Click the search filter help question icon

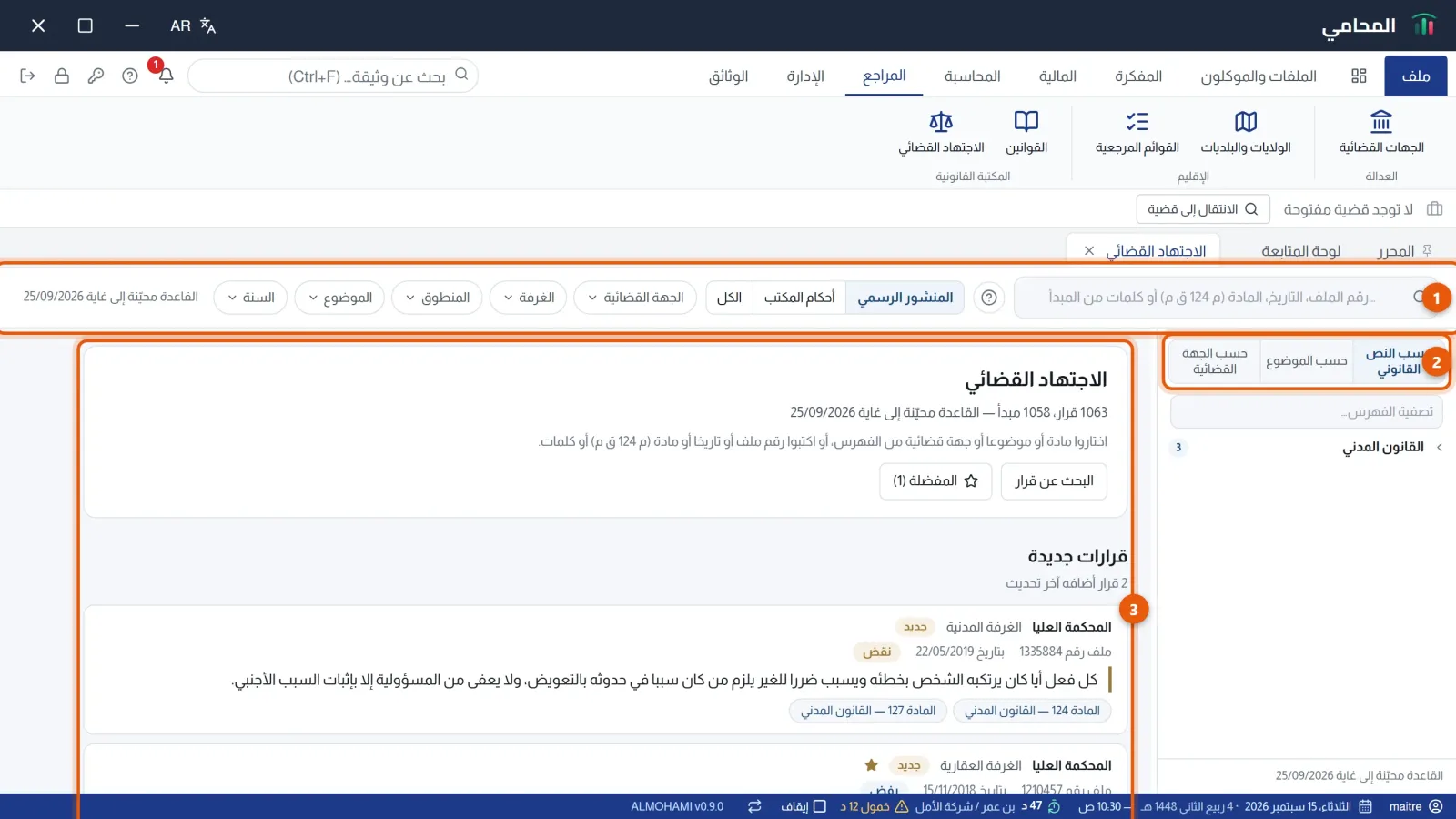pos(989,298)
